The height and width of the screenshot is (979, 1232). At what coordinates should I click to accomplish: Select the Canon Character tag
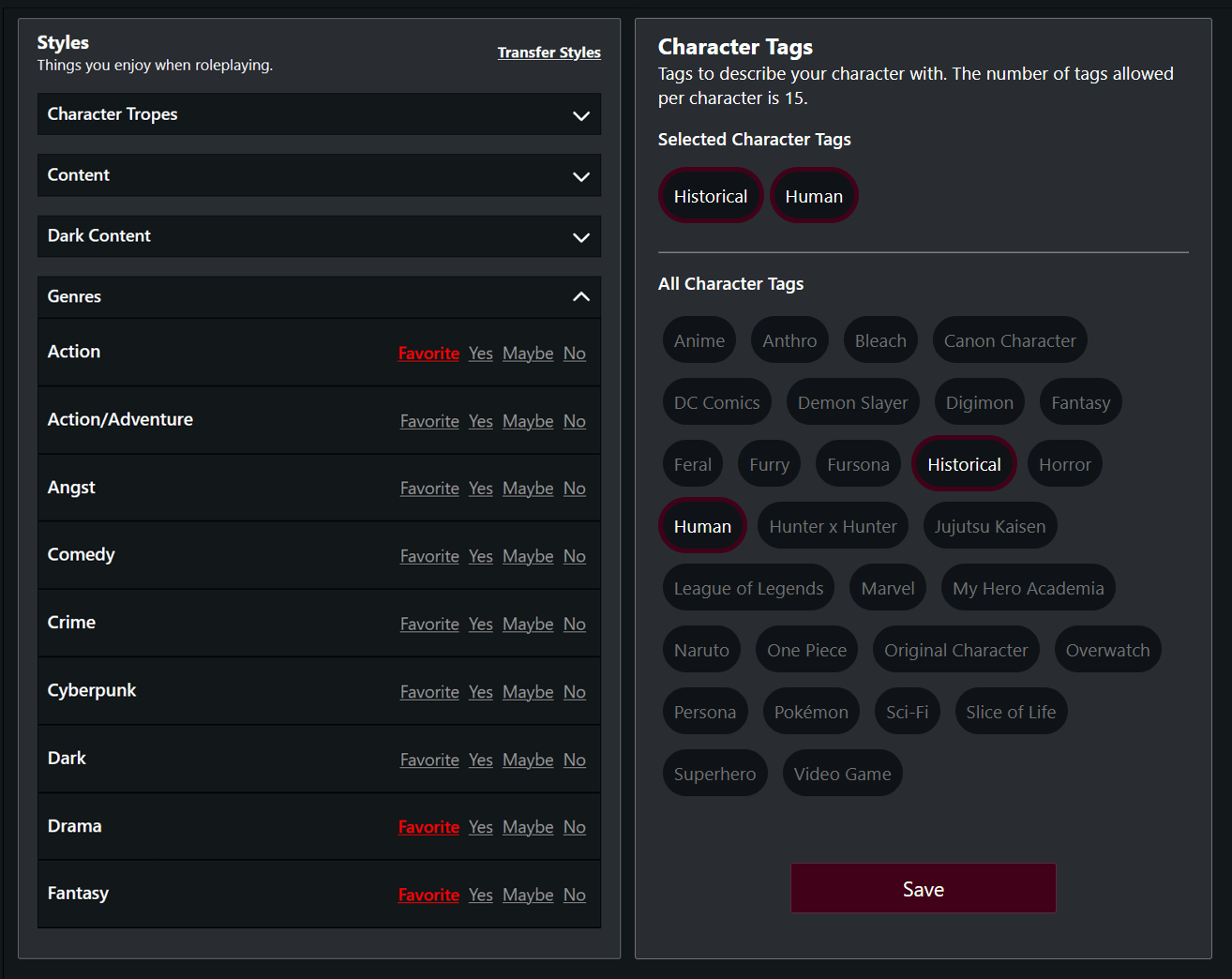(1010, 340)
